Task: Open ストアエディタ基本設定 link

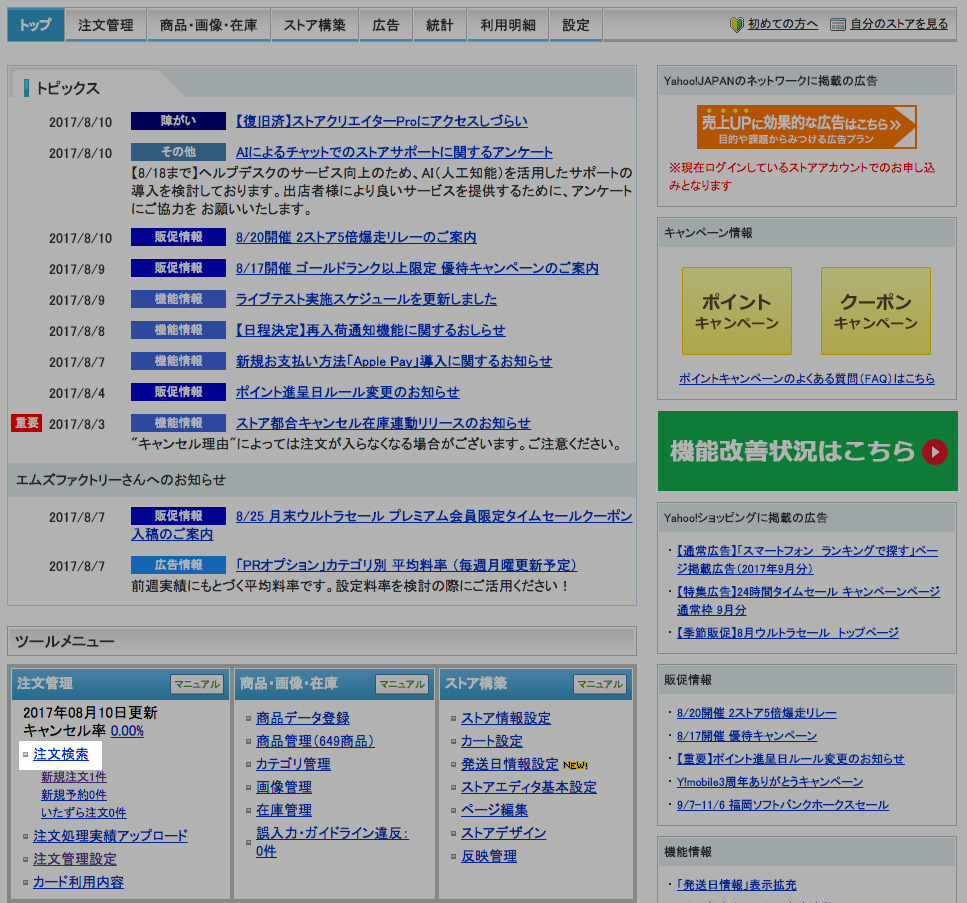Action: click(529, 787)
